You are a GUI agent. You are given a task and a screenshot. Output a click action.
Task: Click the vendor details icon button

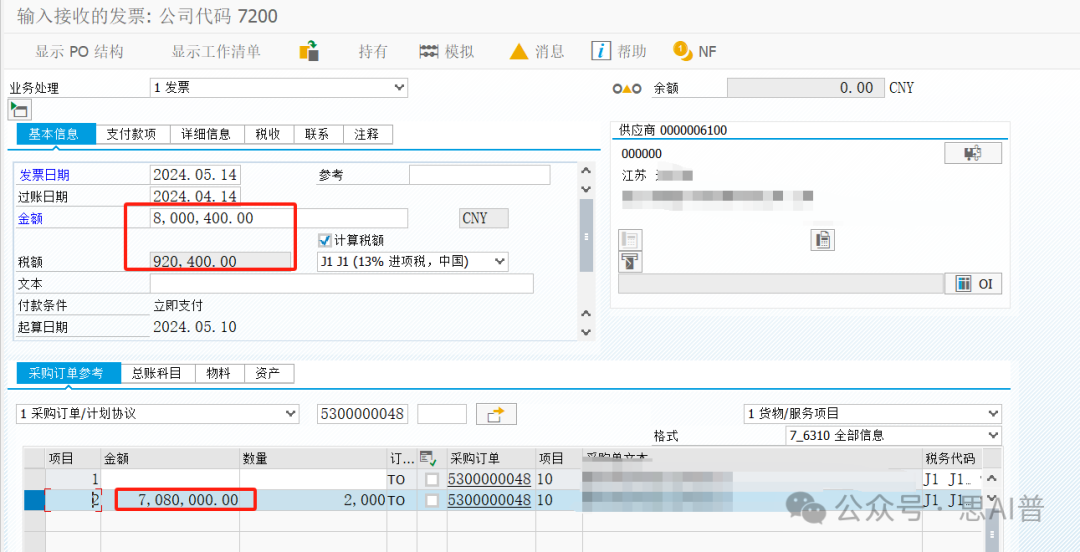[x=972, y=153]
